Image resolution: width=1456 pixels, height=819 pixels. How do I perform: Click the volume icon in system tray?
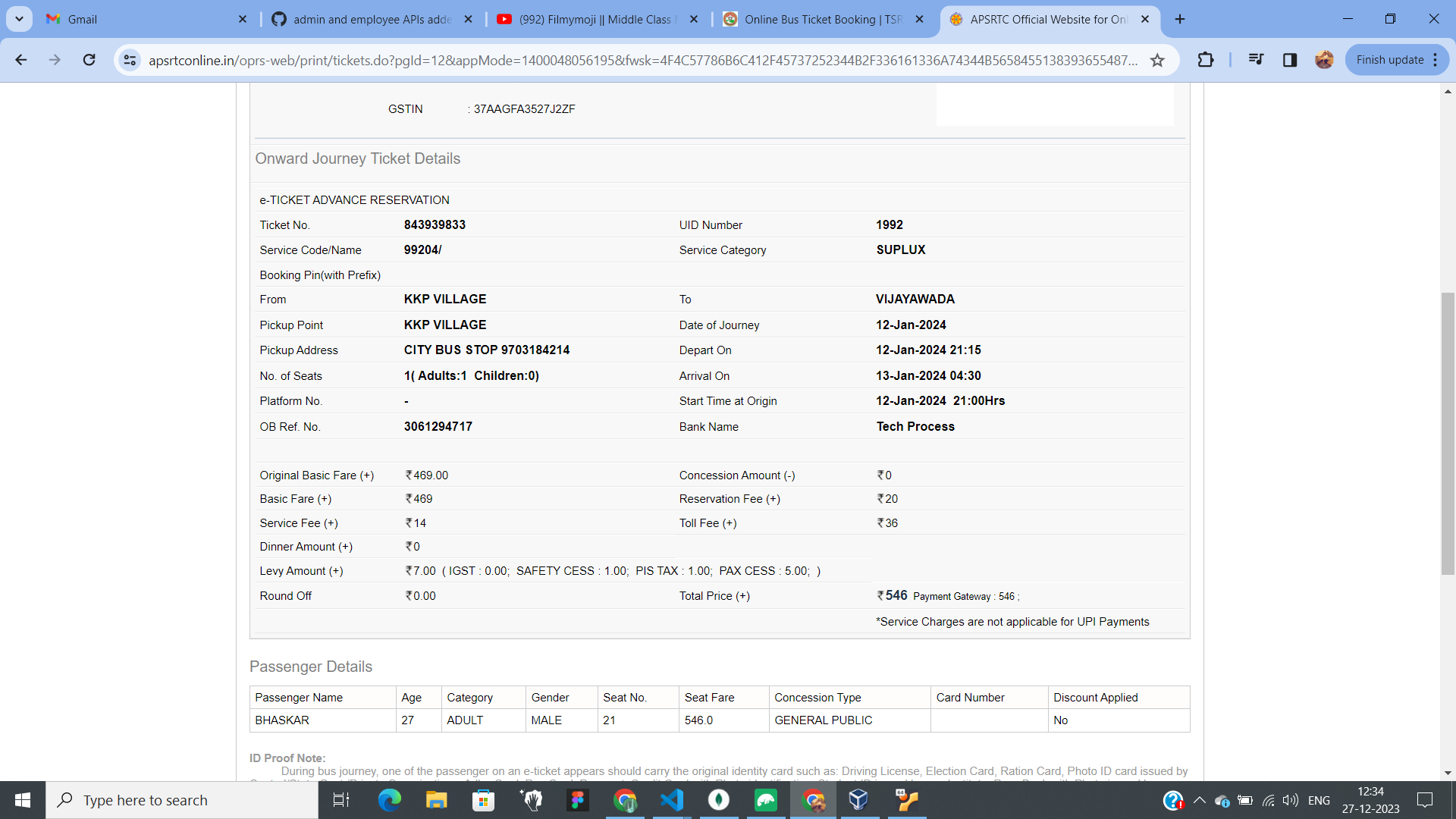[1290, 800]
